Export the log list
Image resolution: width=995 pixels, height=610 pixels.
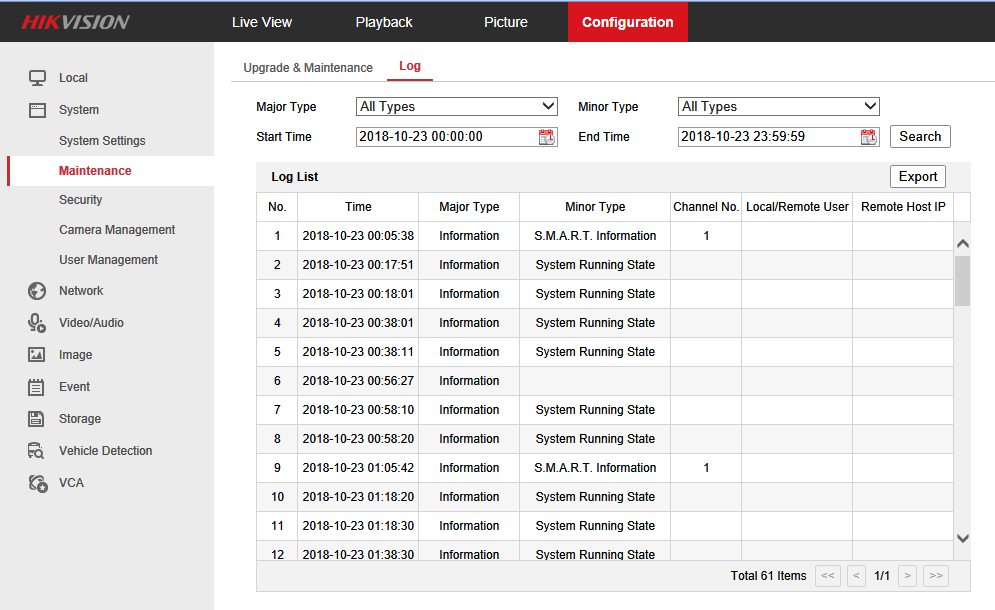(x=917, y=177)
